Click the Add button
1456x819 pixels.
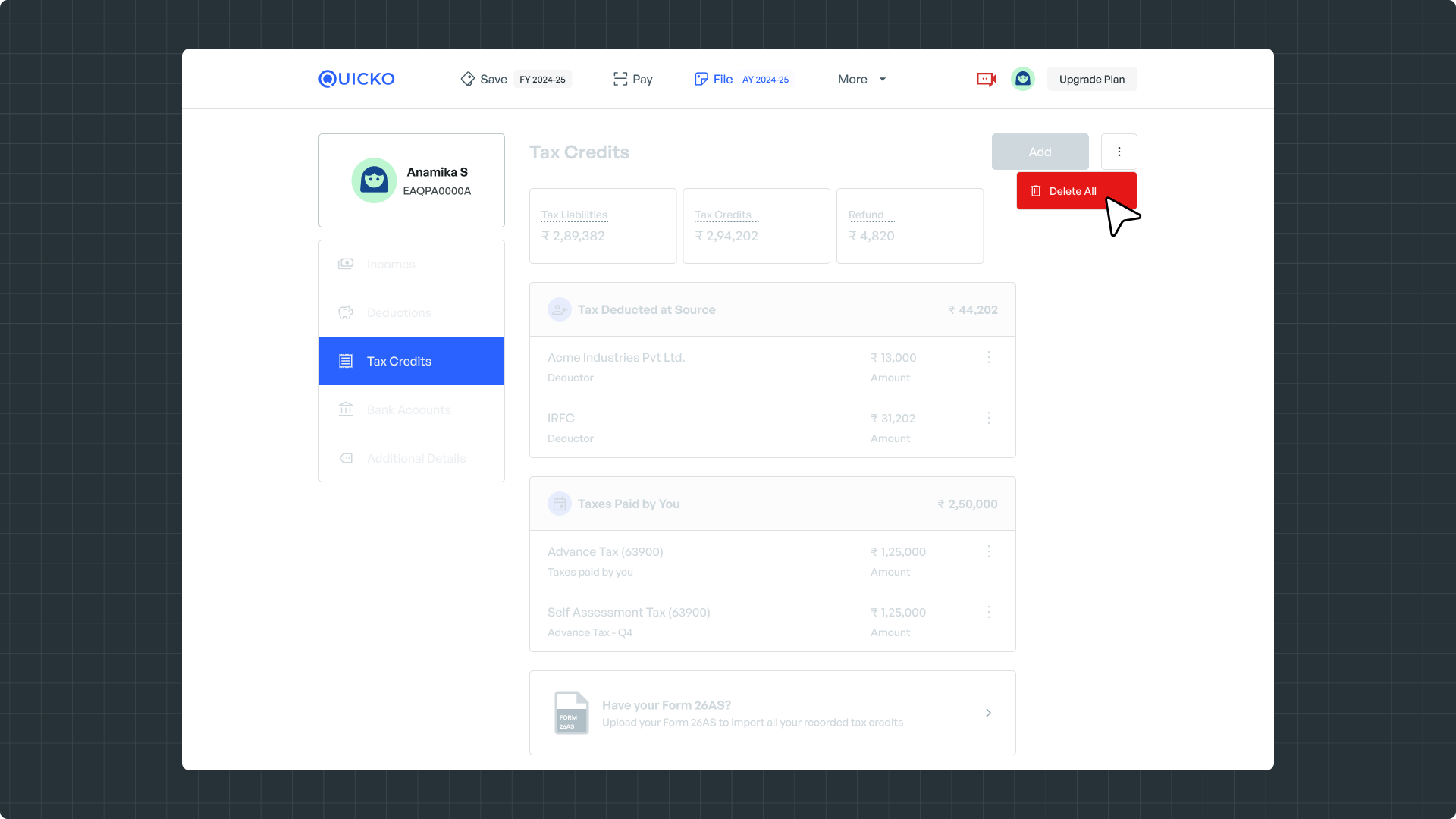click(x=1040, y=152)
